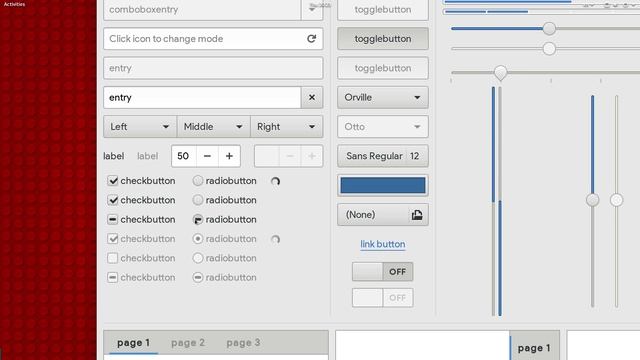Follow the link button
Screen dimensions: 640x360
[383, 244]
